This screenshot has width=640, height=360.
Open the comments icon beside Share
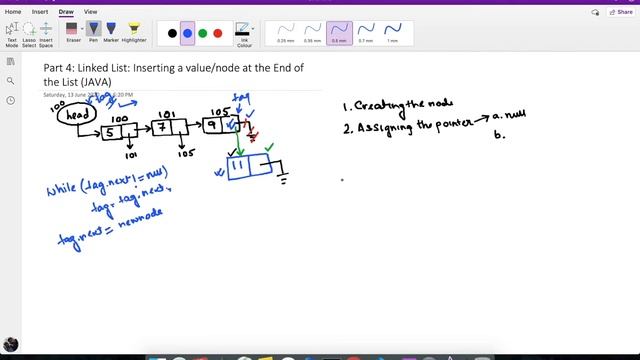click(595, 13)
